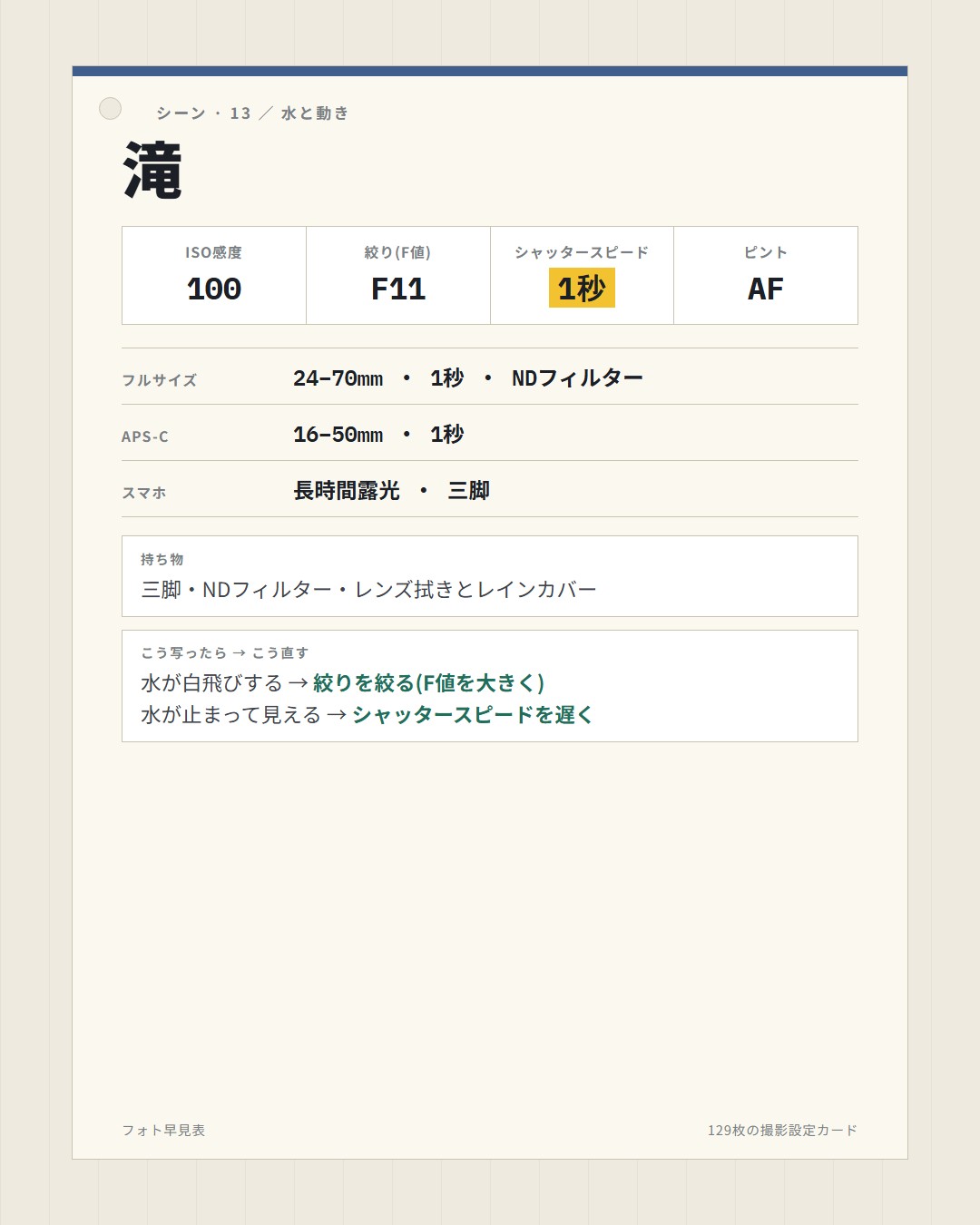Image resolution: width=980 pixels, height=1225 pixels.
Task: Click the scene breadcrumb 'シーン · 13 / 水と動き'
Action: point(252,113)
